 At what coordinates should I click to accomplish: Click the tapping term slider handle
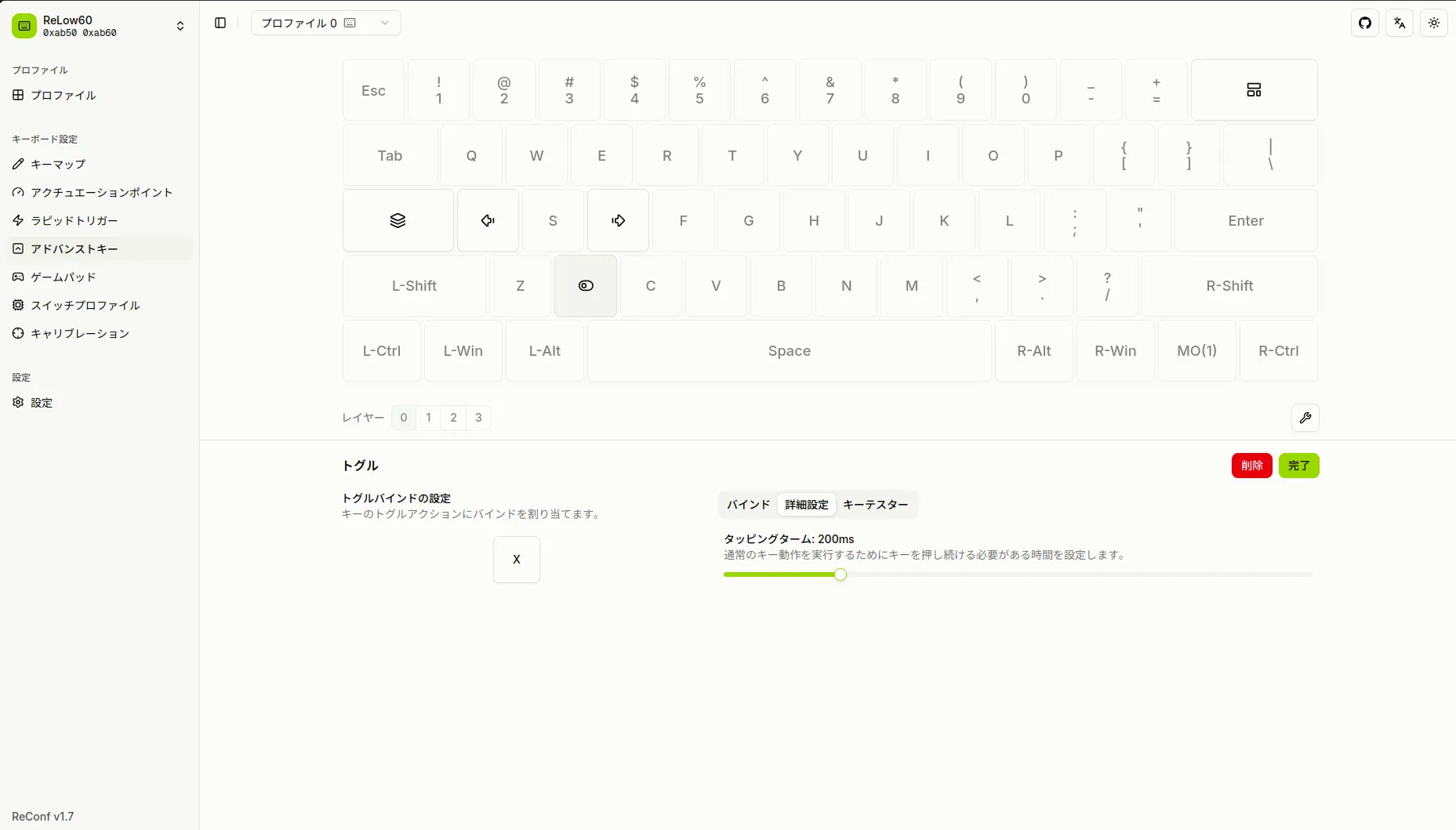pyautogui.click(x=841, y=574)
